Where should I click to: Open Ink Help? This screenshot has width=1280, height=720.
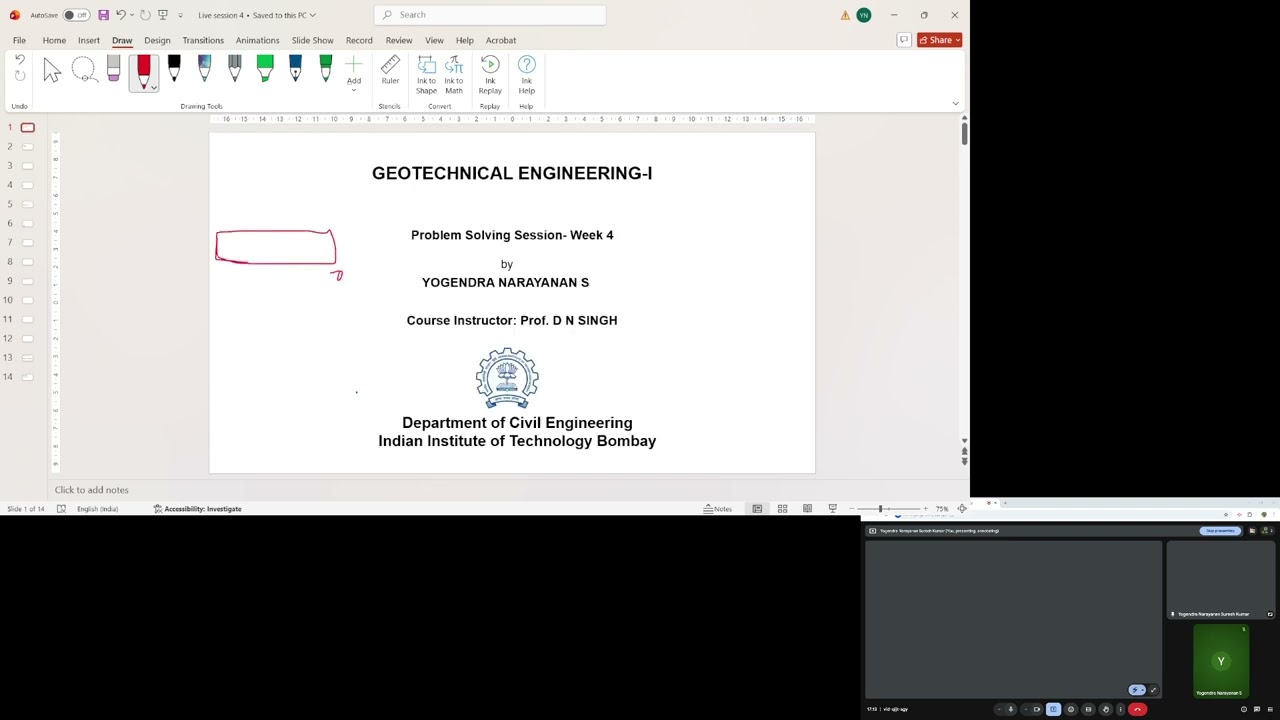point(526,75)
